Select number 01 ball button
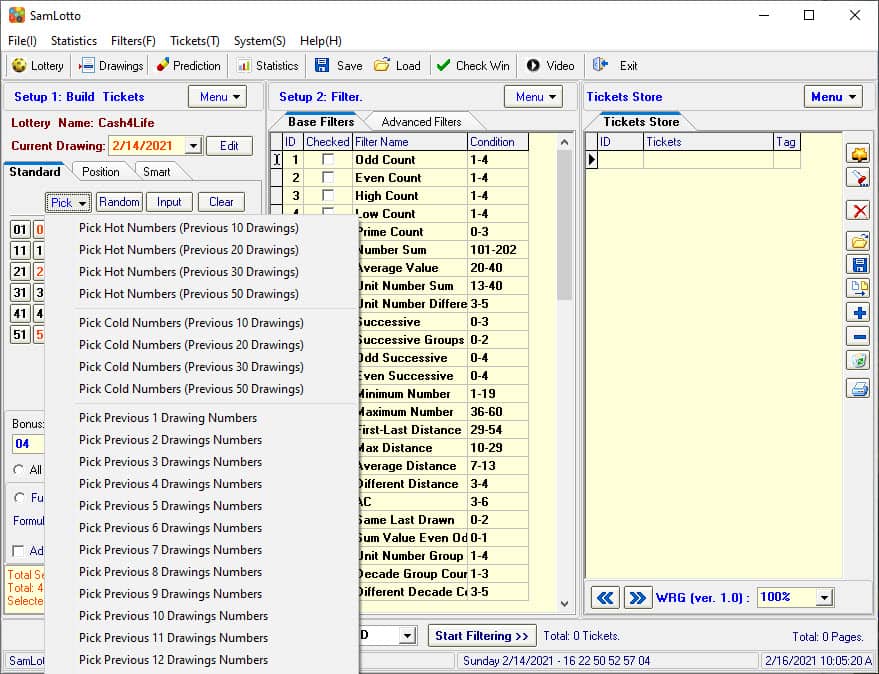The image size is (879, 674). click(20, 229)
